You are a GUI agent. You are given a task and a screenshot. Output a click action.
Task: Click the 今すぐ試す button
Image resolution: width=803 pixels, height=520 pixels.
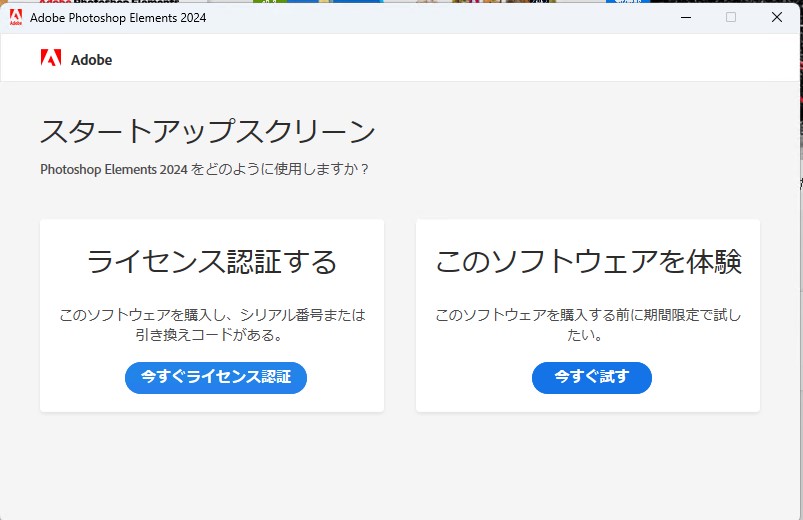[x=591, y=378]
